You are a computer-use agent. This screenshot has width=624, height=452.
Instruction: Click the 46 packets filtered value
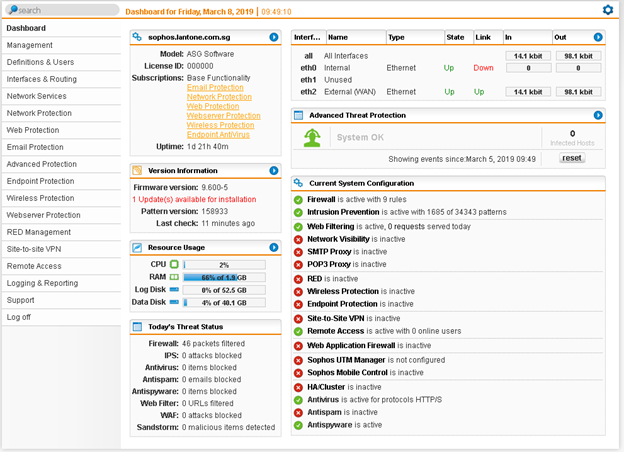click(213, 343)
